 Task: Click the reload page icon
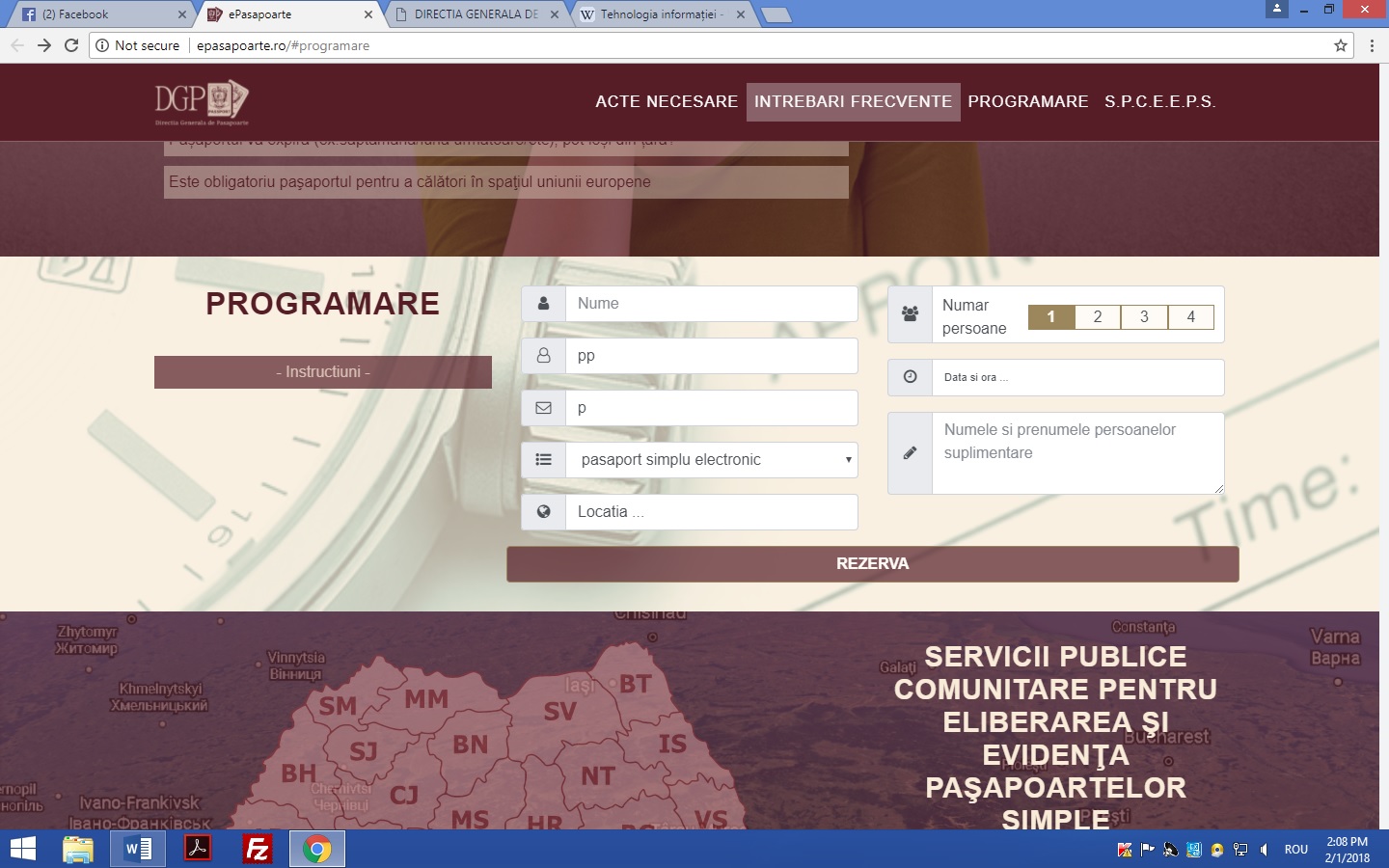click(x=71, y=45)
